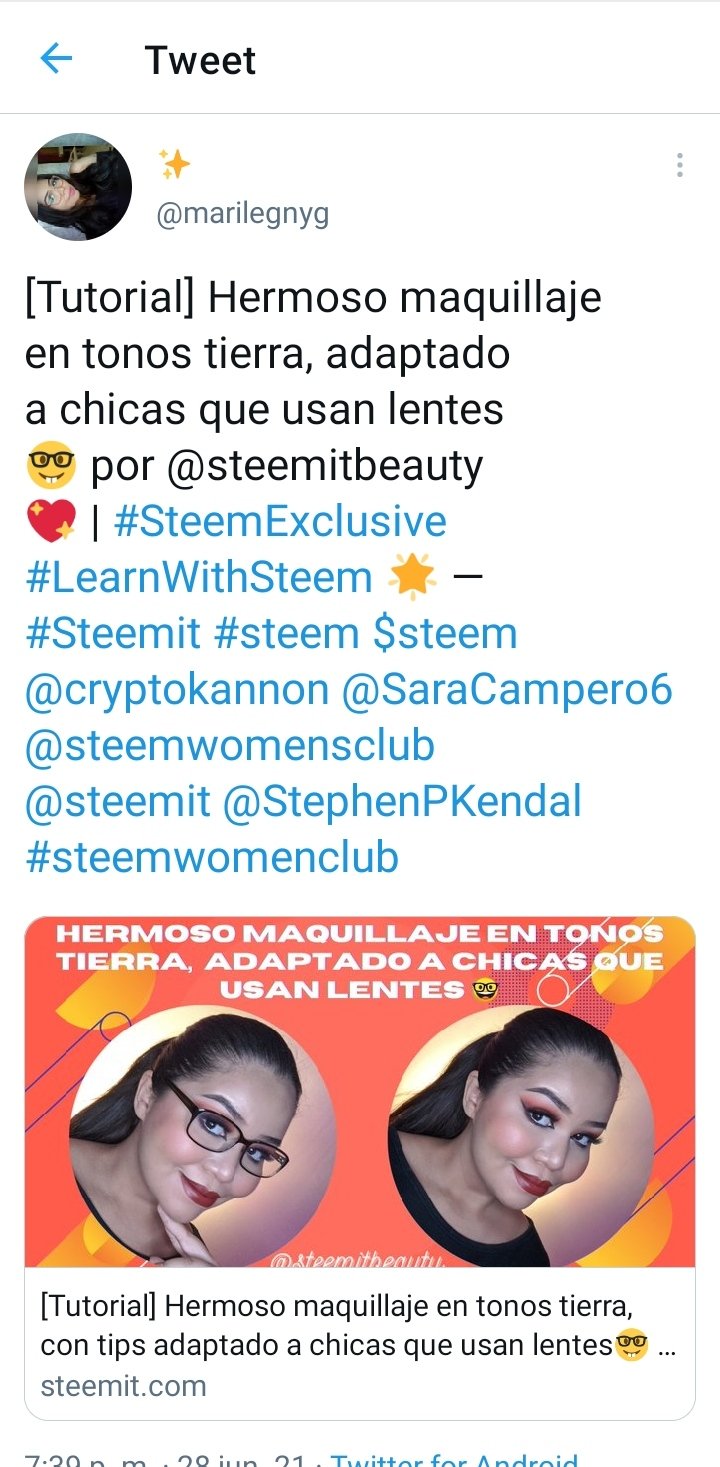The image size is (720, 1467).
Task: Select the sparkles emoji display name
Action: point(174,165)
